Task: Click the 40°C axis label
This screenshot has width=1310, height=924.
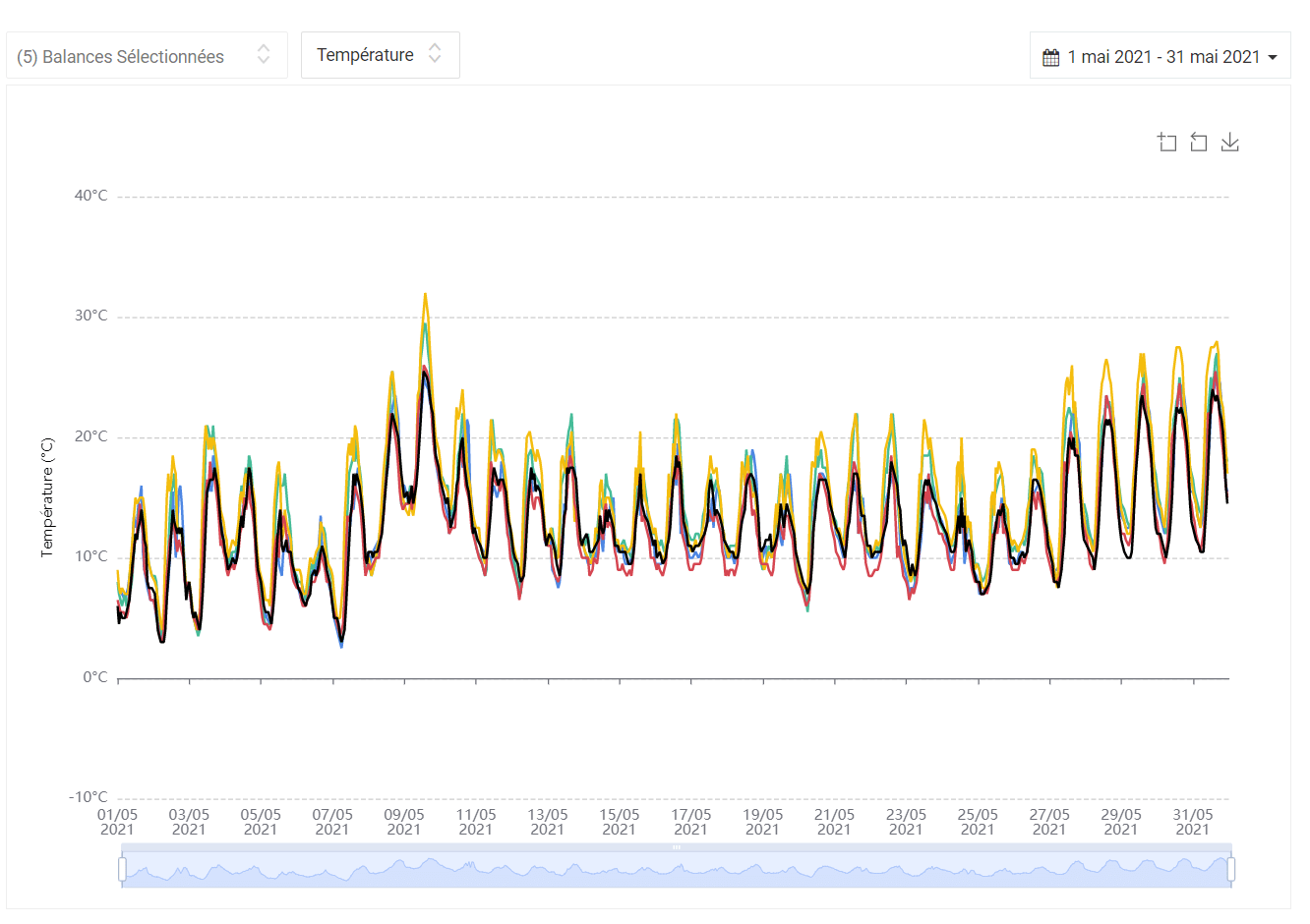Action: pyautogui.click(x=91, y=196)
